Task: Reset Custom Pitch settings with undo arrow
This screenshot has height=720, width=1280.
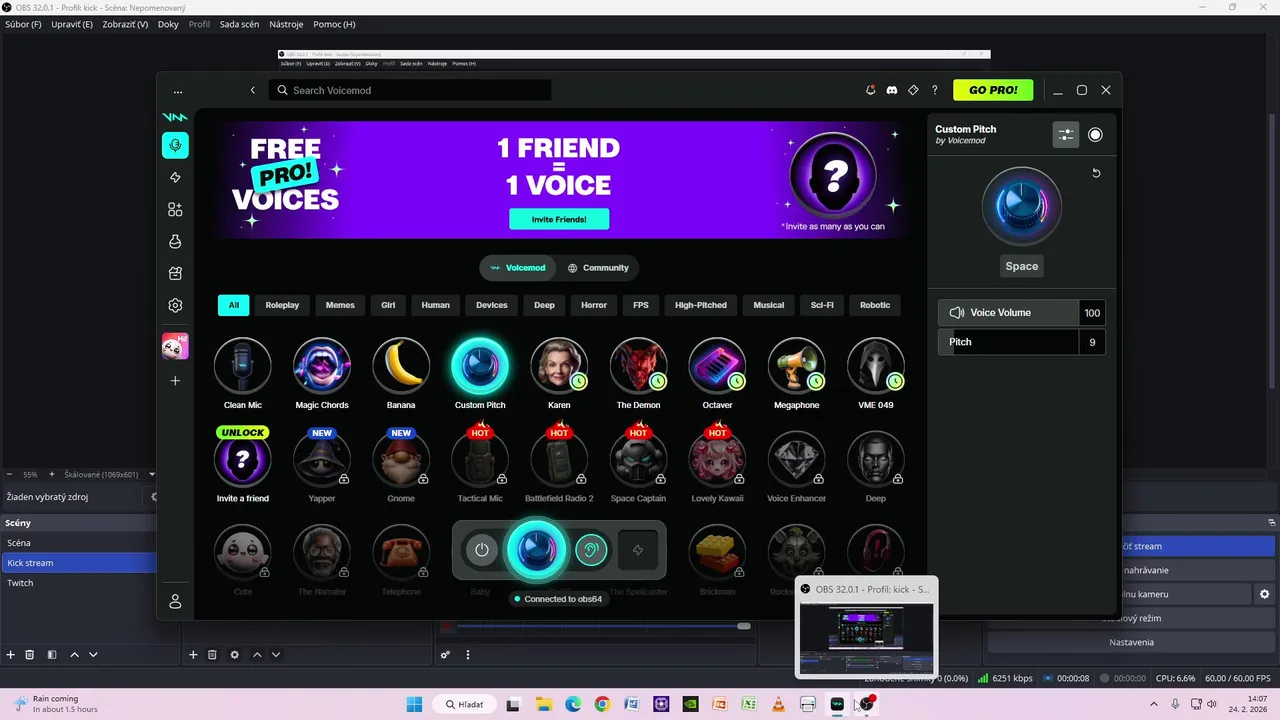Action: (x=1096, y=173)
